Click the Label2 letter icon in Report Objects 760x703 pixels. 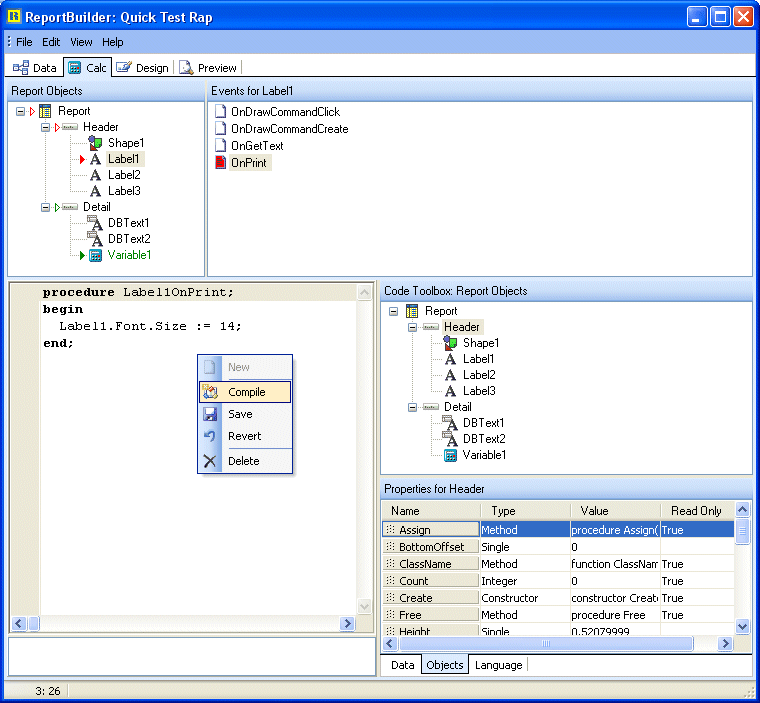point(95,175)
